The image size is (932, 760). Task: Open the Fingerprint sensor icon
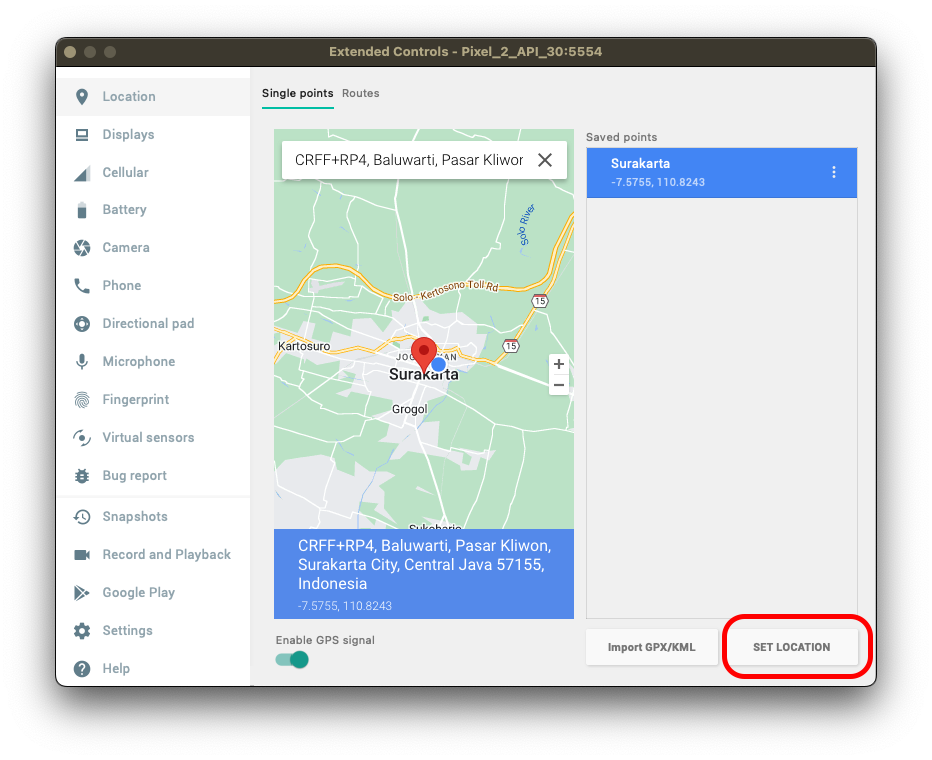(x=82, y=400)
